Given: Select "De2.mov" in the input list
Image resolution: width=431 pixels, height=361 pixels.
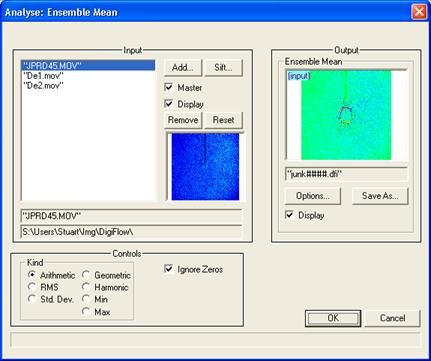Looking at the screenshot, I should (x=43, y=86).
